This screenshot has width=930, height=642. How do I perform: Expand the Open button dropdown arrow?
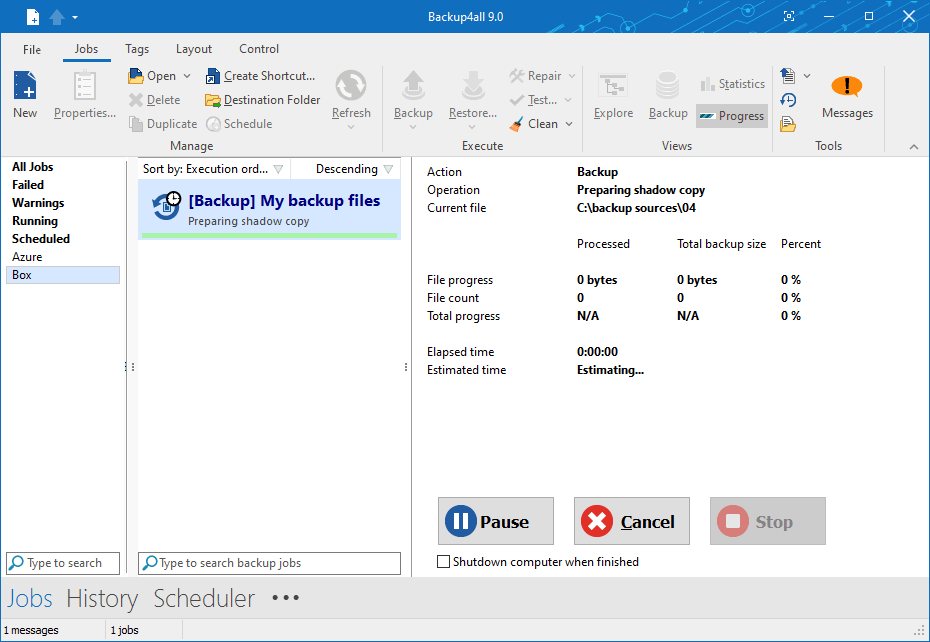[187, 76]
